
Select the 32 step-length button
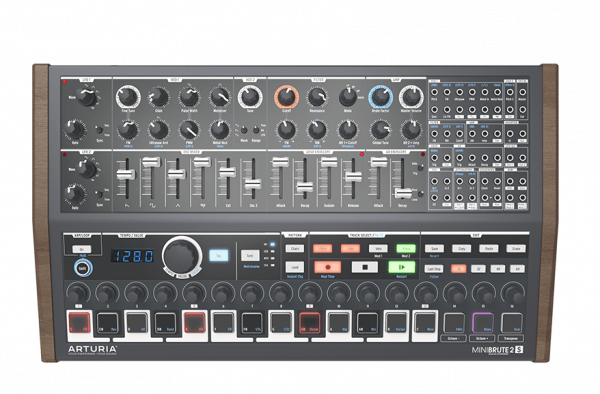click(478, 269)
